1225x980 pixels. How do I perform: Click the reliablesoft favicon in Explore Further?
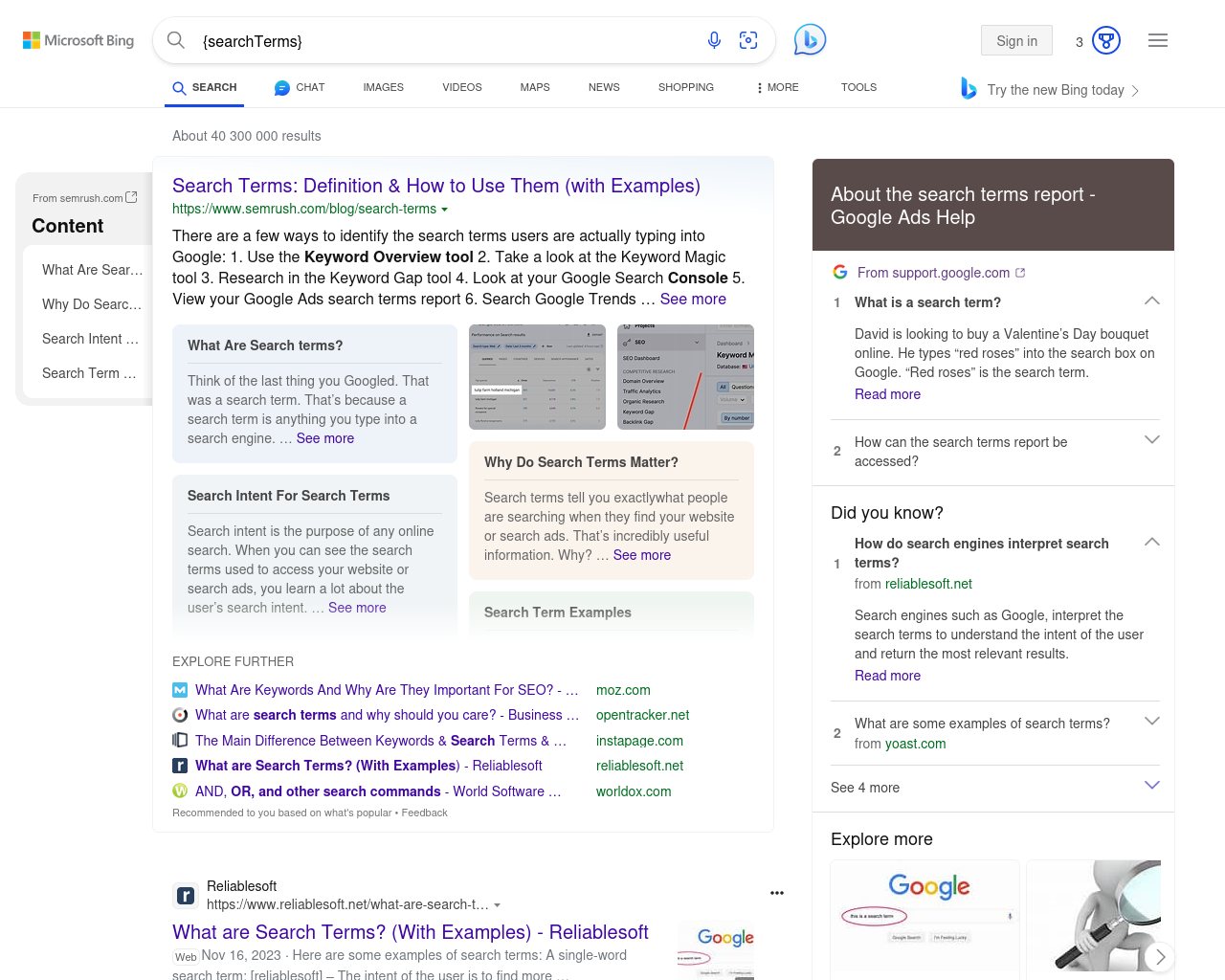[180, 766]
